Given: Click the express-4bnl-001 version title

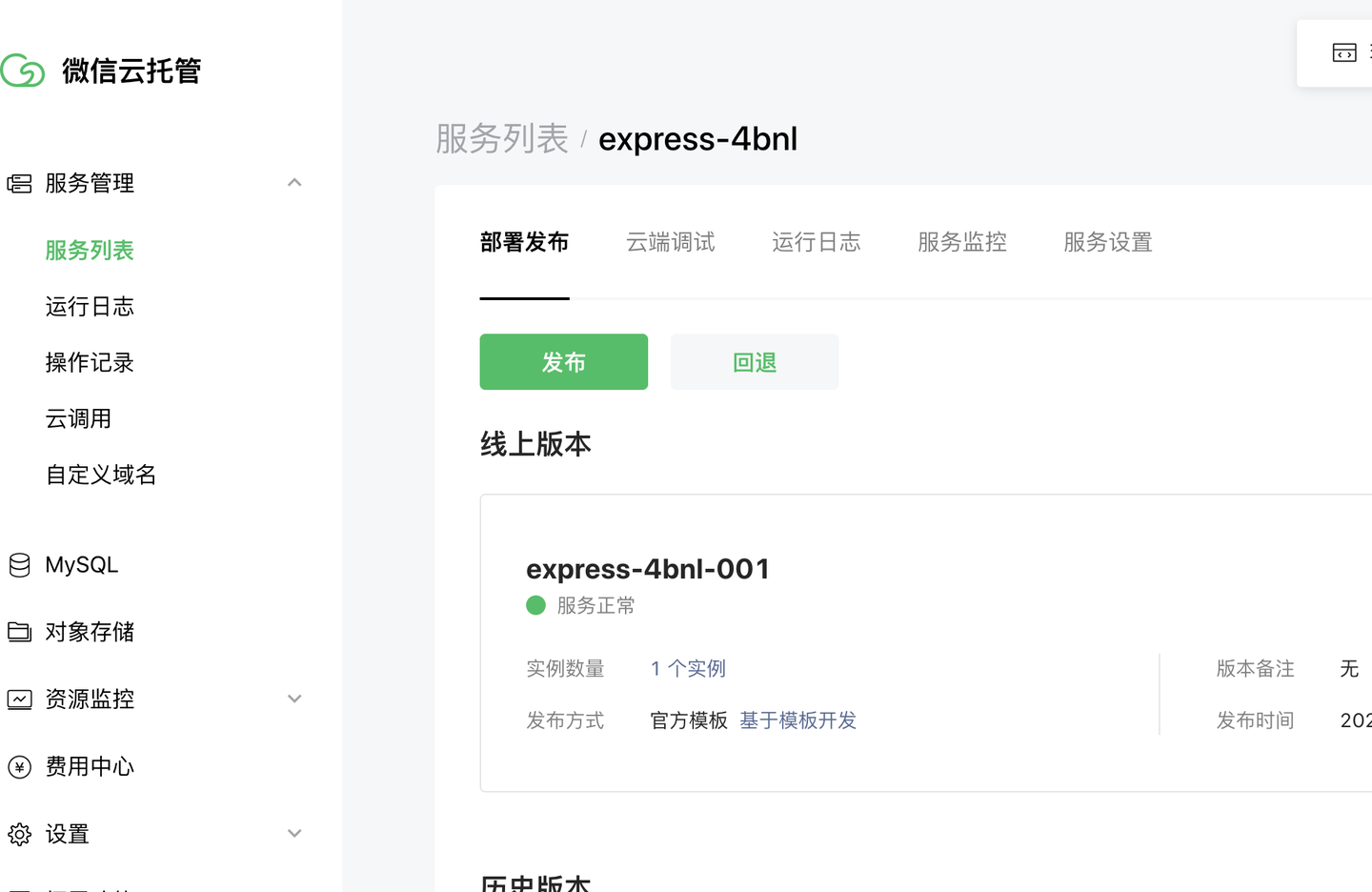Looking at the screenshot, I should coord(648,569).
